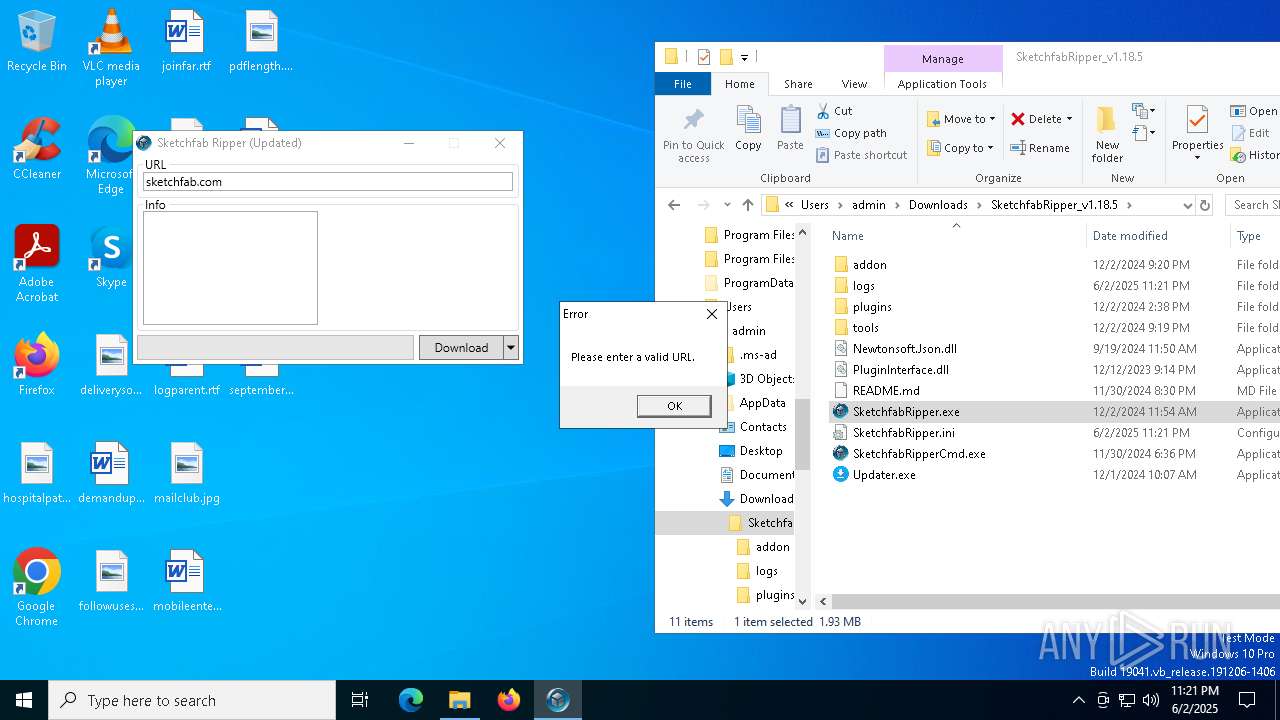The width and height of the screenshot is (1280, 720).
Task: Select Adobe Acrobat desktop icon
Action: point(37,264)
